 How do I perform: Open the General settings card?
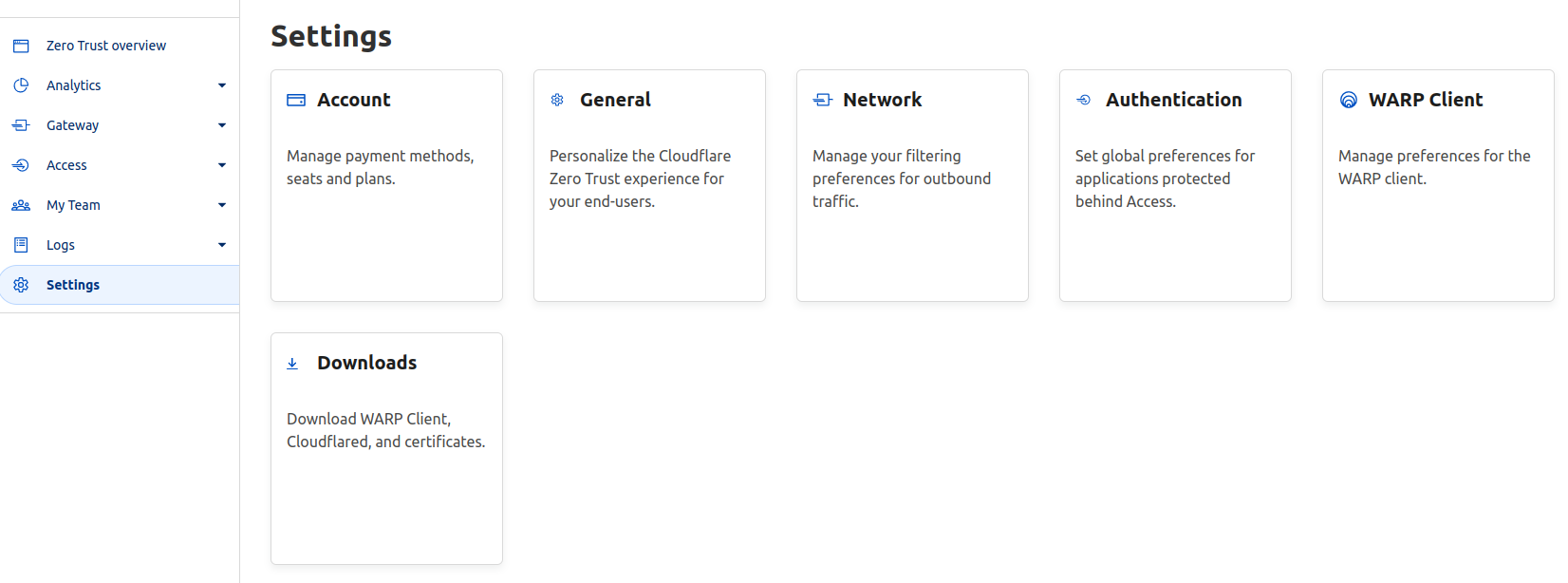pyautogui.click(x=649, y=185)
